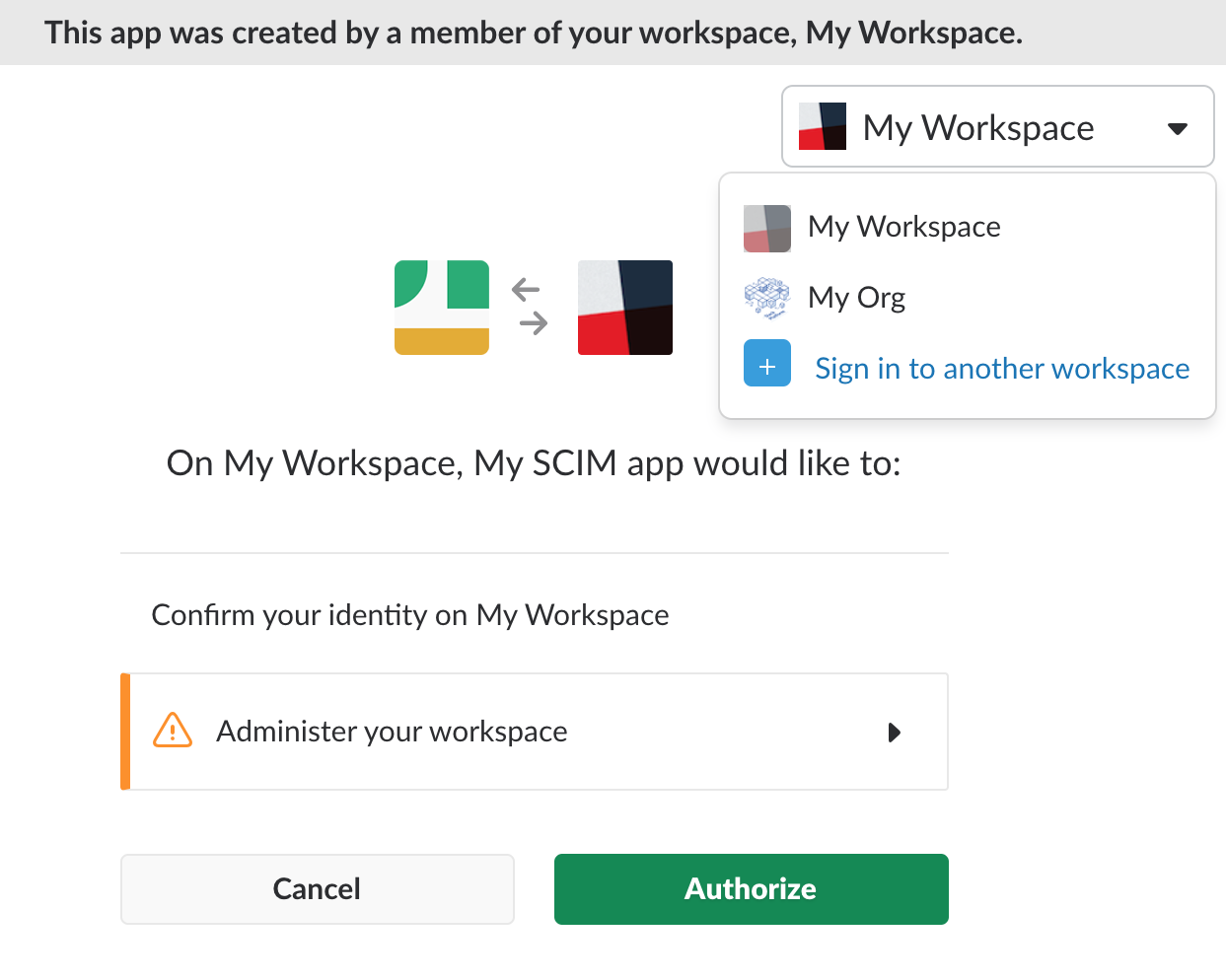Expand the Administer your workspace details
This screenshot has height=980, width=1226.
[x=535, y=731]
